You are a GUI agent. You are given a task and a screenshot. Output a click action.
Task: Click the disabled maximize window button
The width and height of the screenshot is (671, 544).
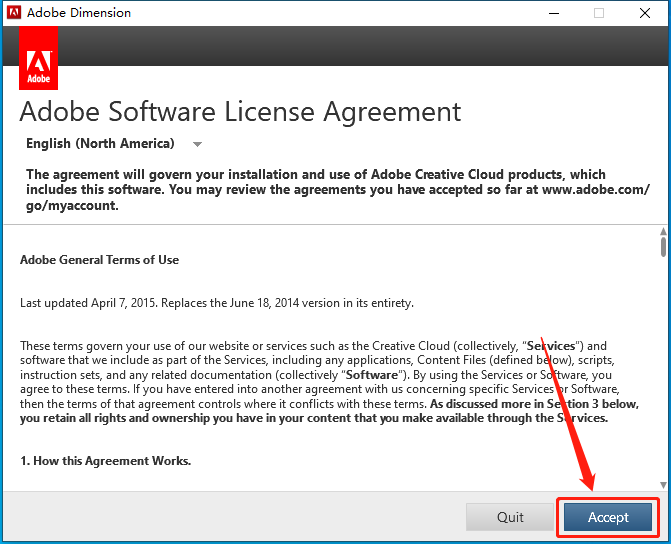(x=599, y=13)
